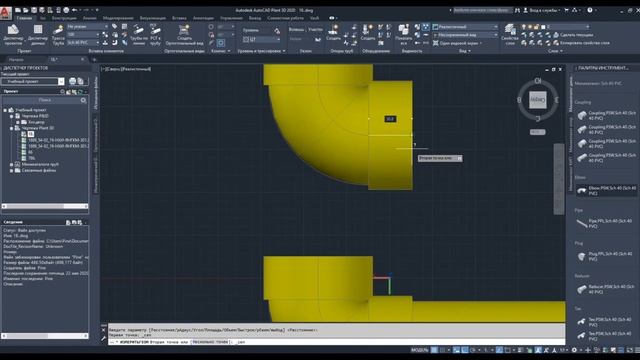This screenshot has height=360, width=640.
Task: Click the help question mark icon
Action: pos(590,10)
